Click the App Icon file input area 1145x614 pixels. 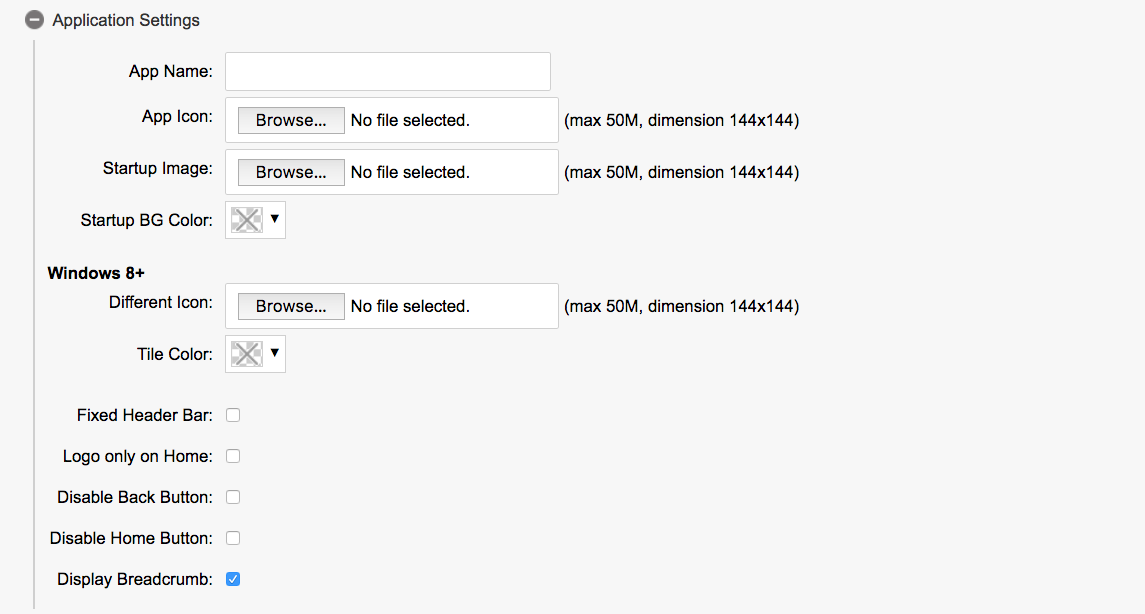(x=450, y=121)
